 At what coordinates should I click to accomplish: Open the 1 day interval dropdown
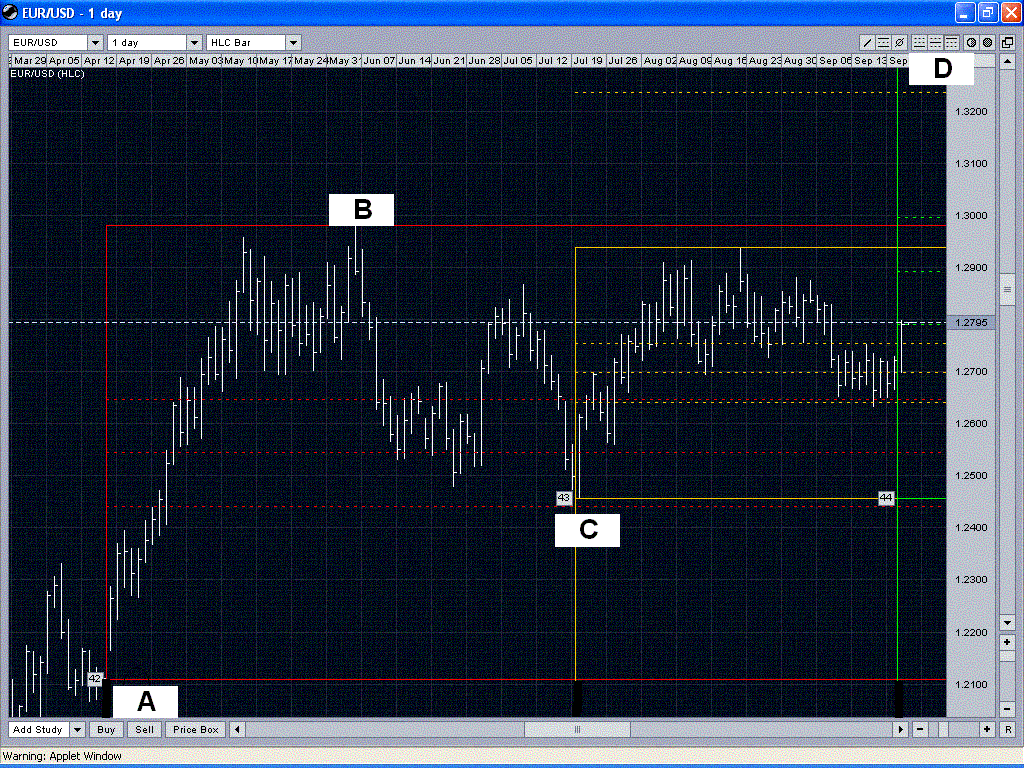pos(194,42)
